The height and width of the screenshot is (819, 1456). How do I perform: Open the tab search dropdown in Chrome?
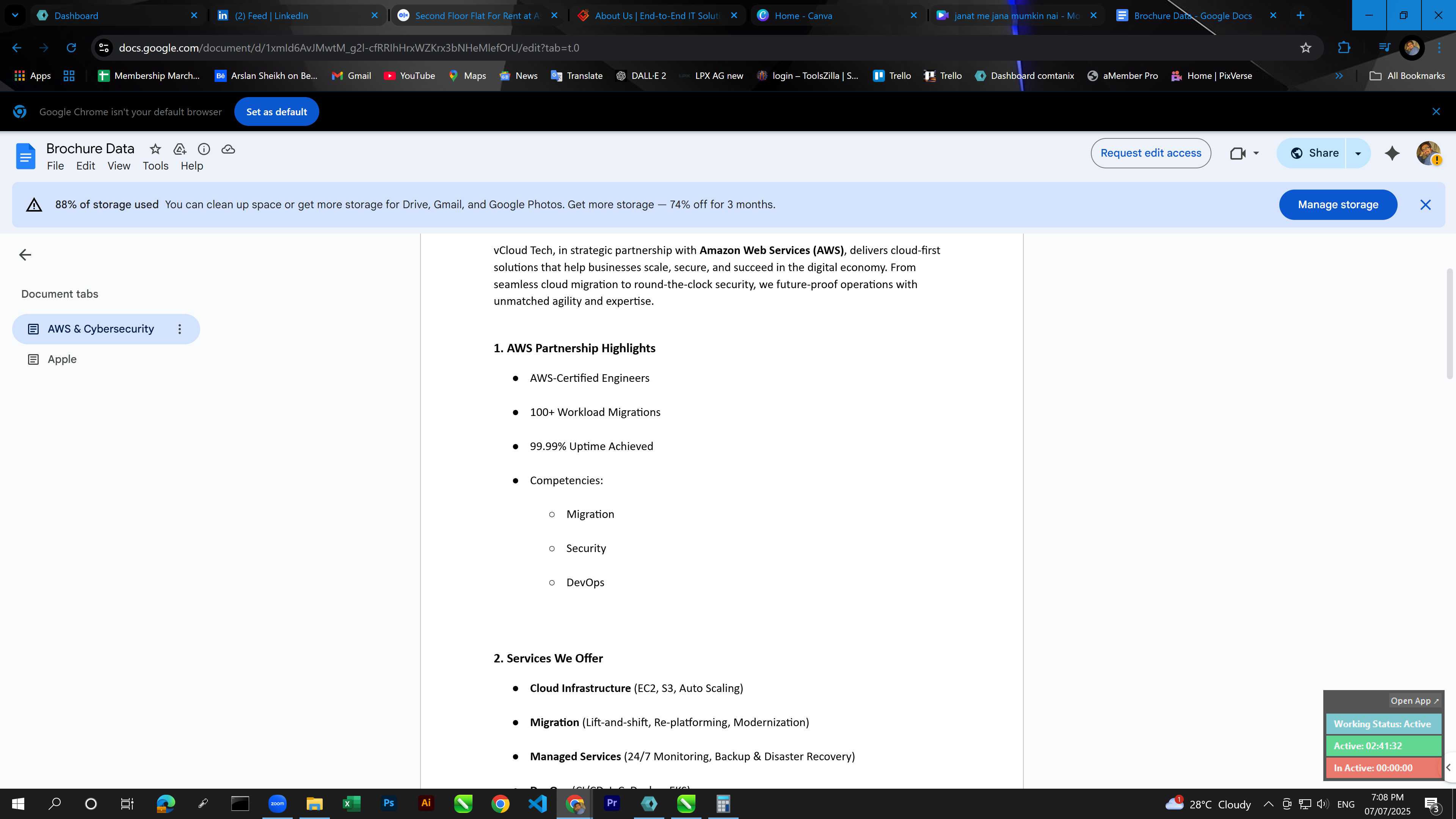[15, 15]
